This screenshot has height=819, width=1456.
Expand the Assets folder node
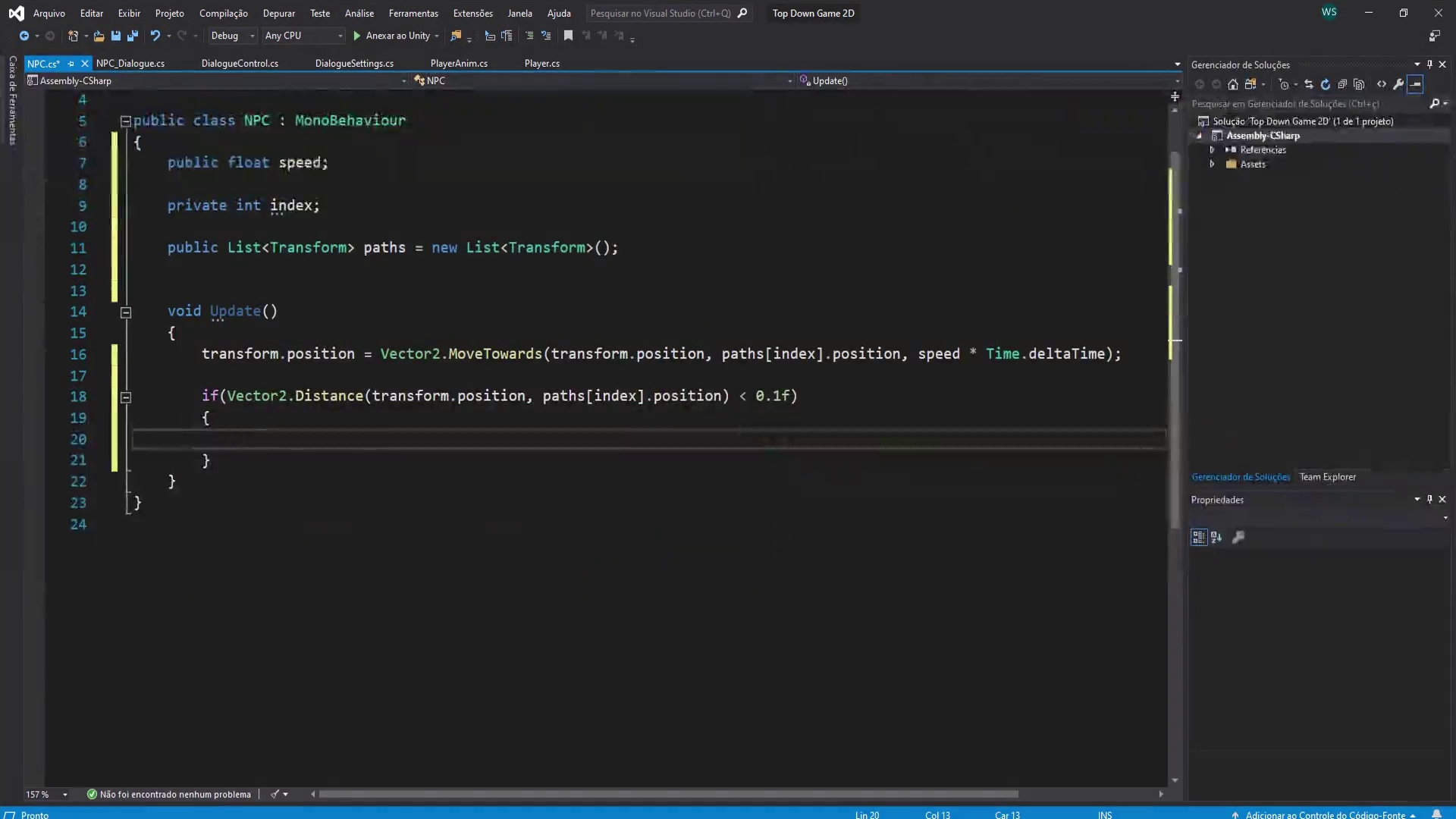click(1212, 165)
